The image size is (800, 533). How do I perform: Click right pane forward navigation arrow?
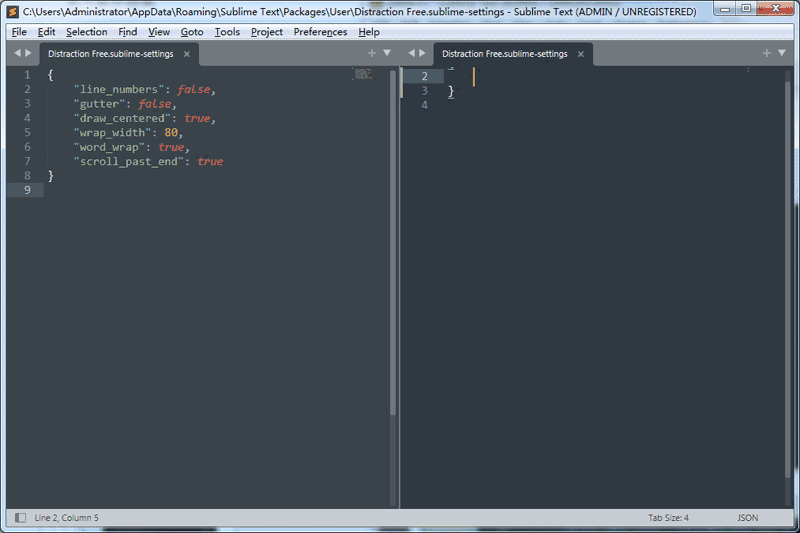(x=423, y=53)
